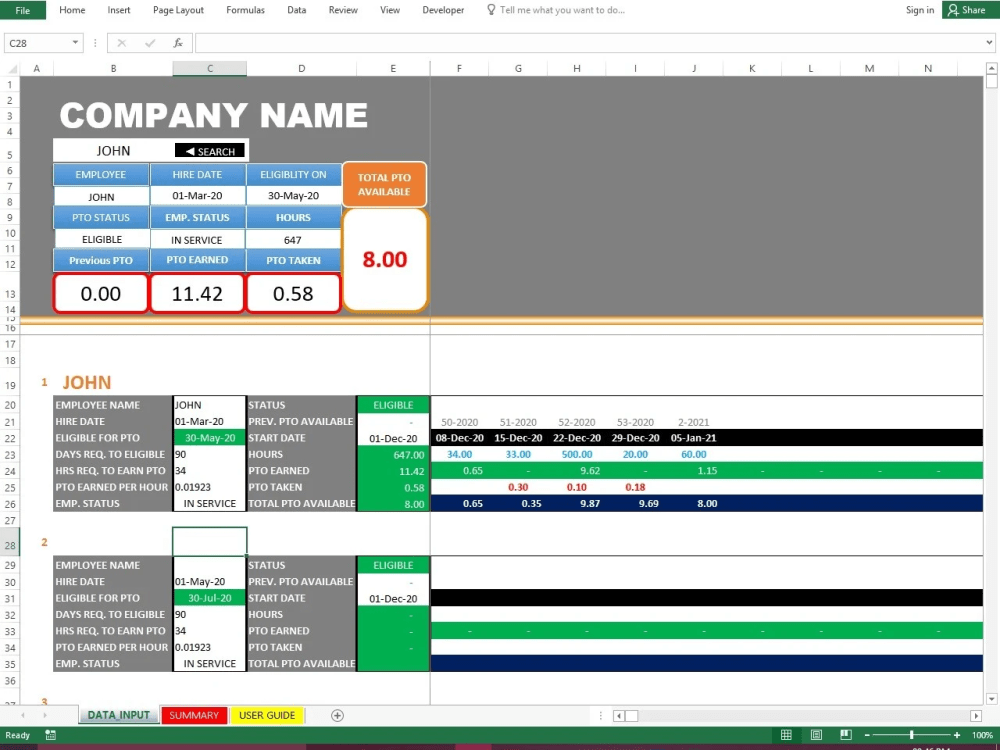Decrease zoom with the minus control

(867, 734)
